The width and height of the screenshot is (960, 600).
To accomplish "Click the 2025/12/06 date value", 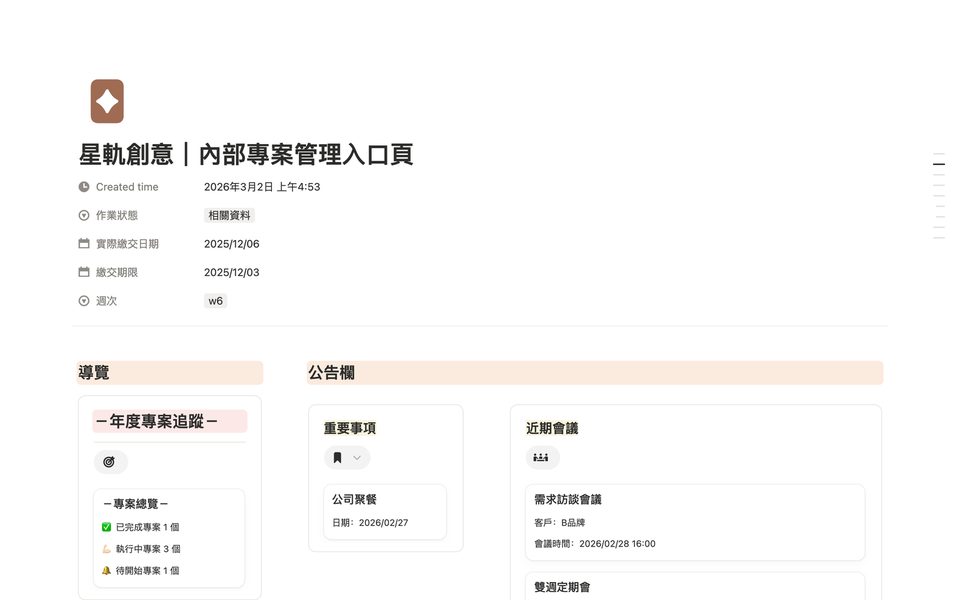I will [x=231, y=244].
